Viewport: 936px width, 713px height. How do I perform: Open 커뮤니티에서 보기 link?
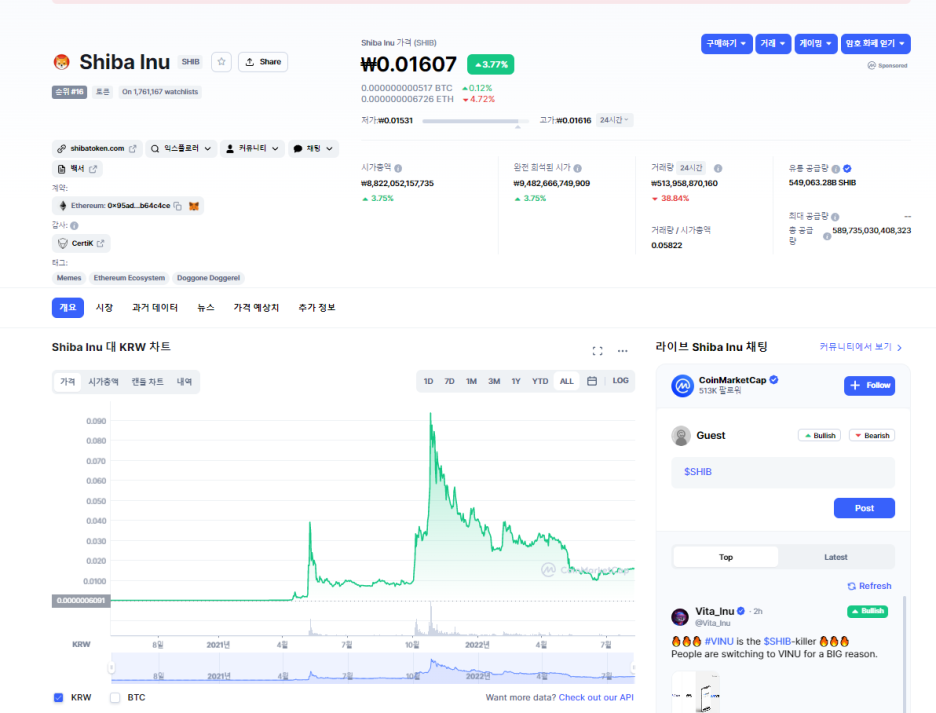860,347
